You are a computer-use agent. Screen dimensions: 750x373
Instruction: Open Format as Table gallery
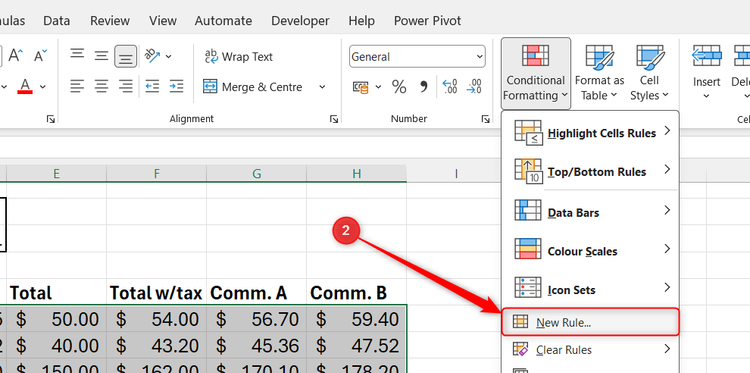pyautogui.click(x=599, y=73)
